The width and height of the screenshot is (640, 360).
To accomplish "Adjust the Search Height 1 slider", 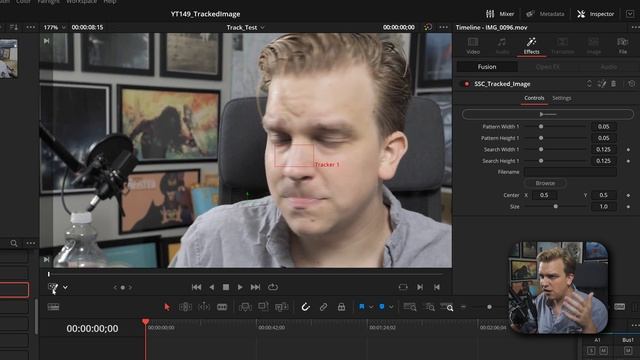I will [556, 161].
